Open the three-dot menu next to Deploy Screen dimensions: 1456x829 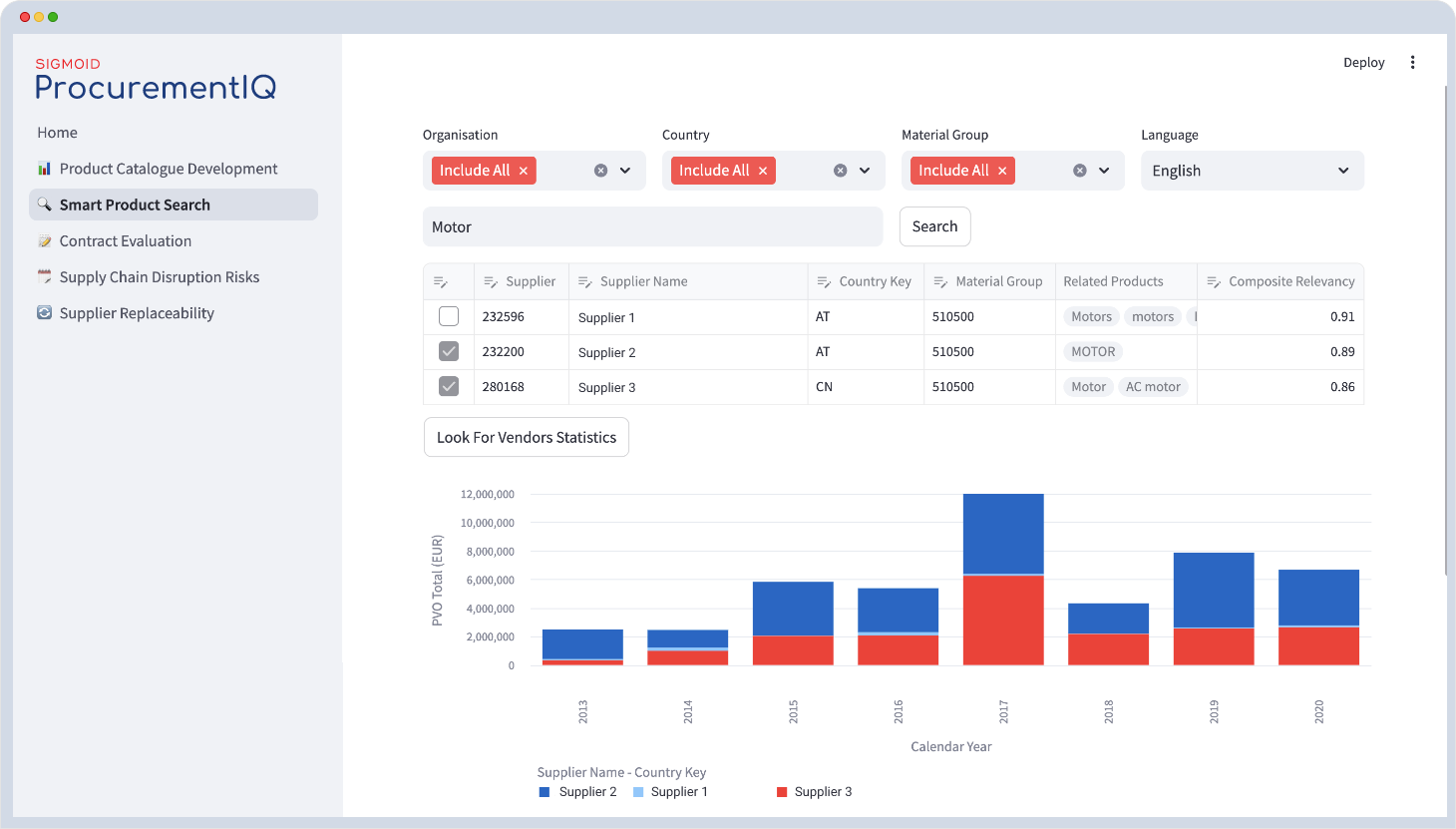(1412, 62)
